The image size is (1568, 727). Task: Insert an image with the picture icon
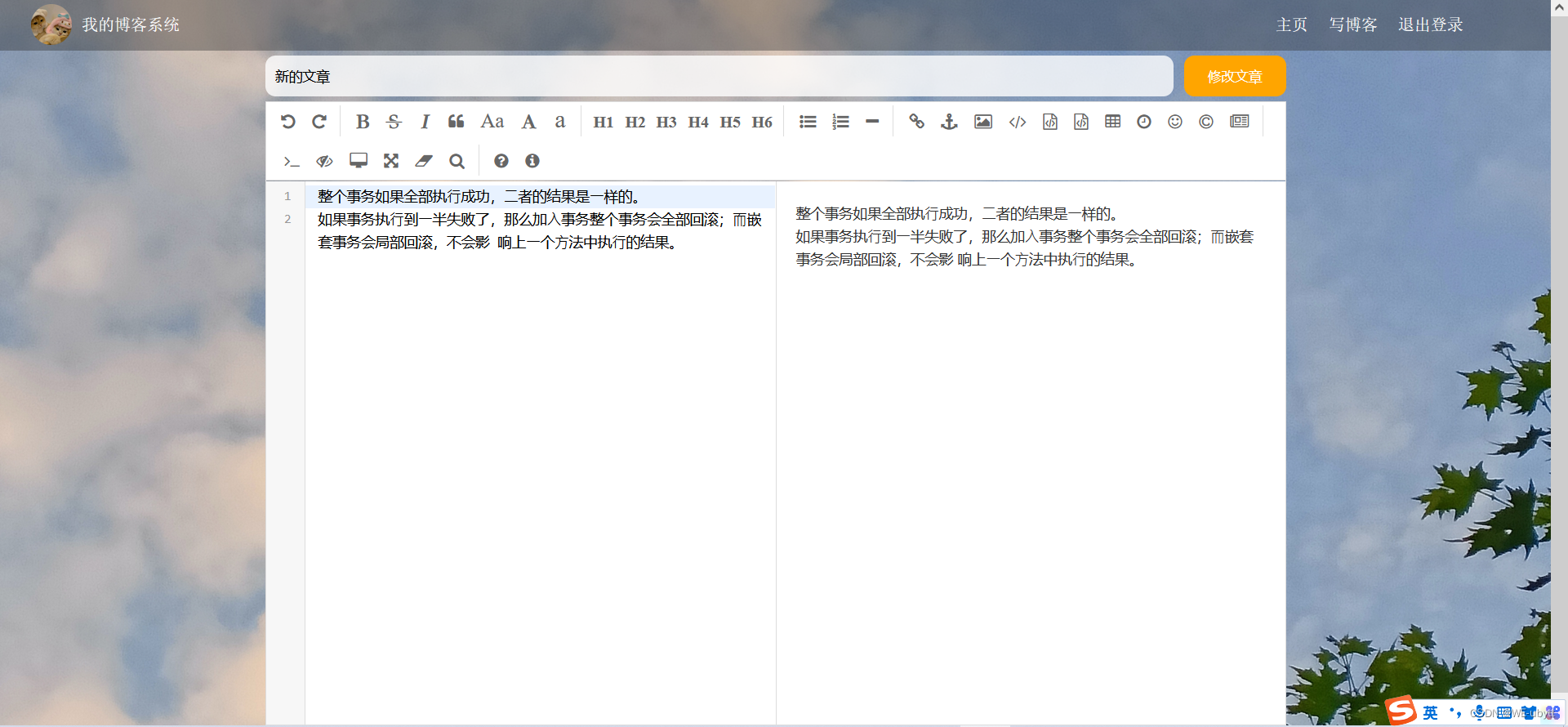[x=983, y=122]
